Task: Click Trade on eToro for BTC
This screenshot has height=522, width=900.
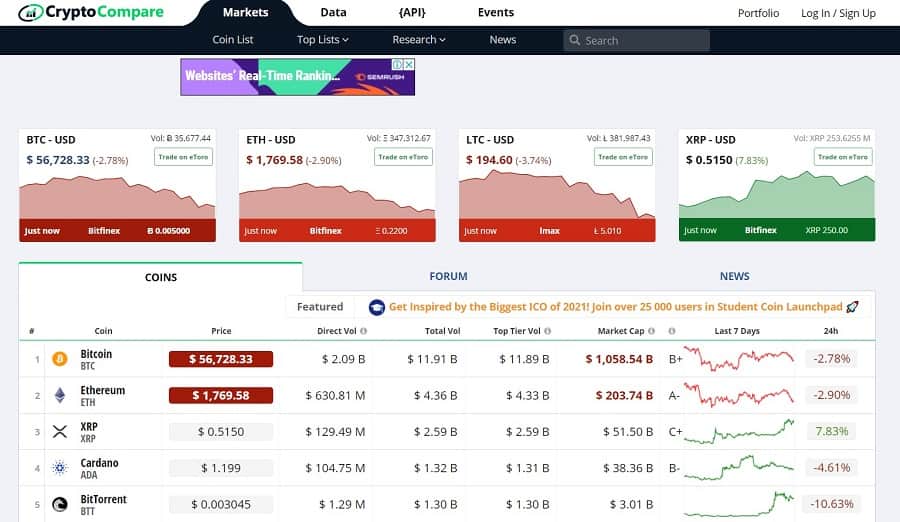Action: click(x=184, y=157)
